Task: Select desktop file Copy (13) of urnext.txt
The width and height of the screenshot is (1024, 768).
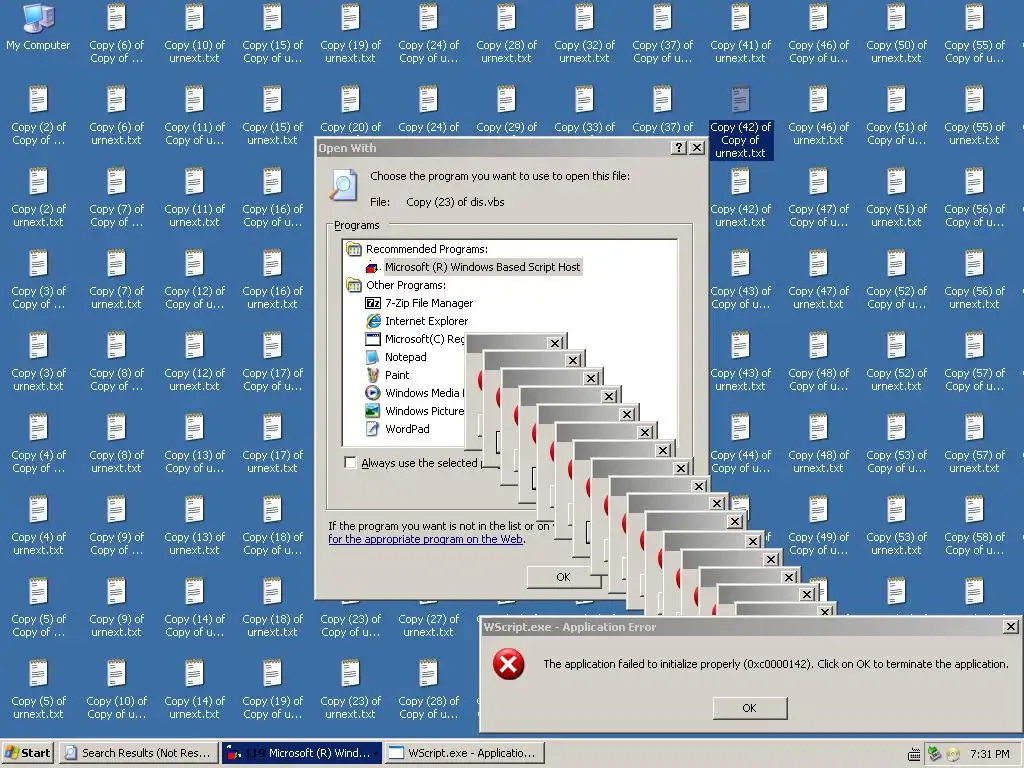Action: (194, 526)
